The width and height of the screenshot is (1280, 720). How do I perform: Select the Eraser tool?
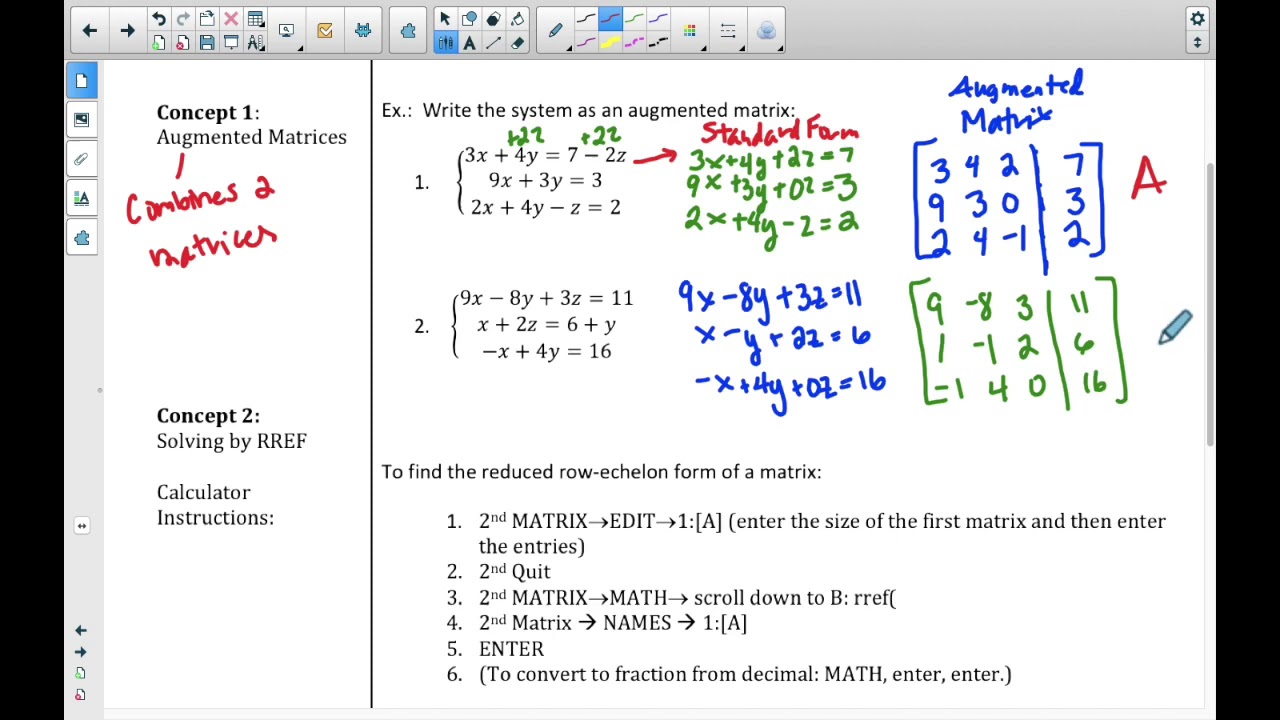tap(517, 43)
